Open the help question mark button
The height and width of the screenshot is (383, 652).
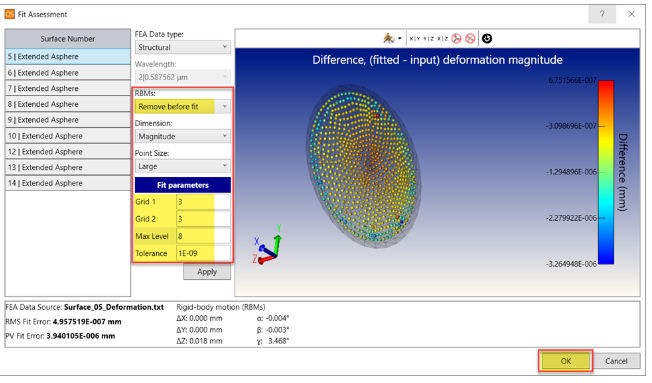pos(602,14)
